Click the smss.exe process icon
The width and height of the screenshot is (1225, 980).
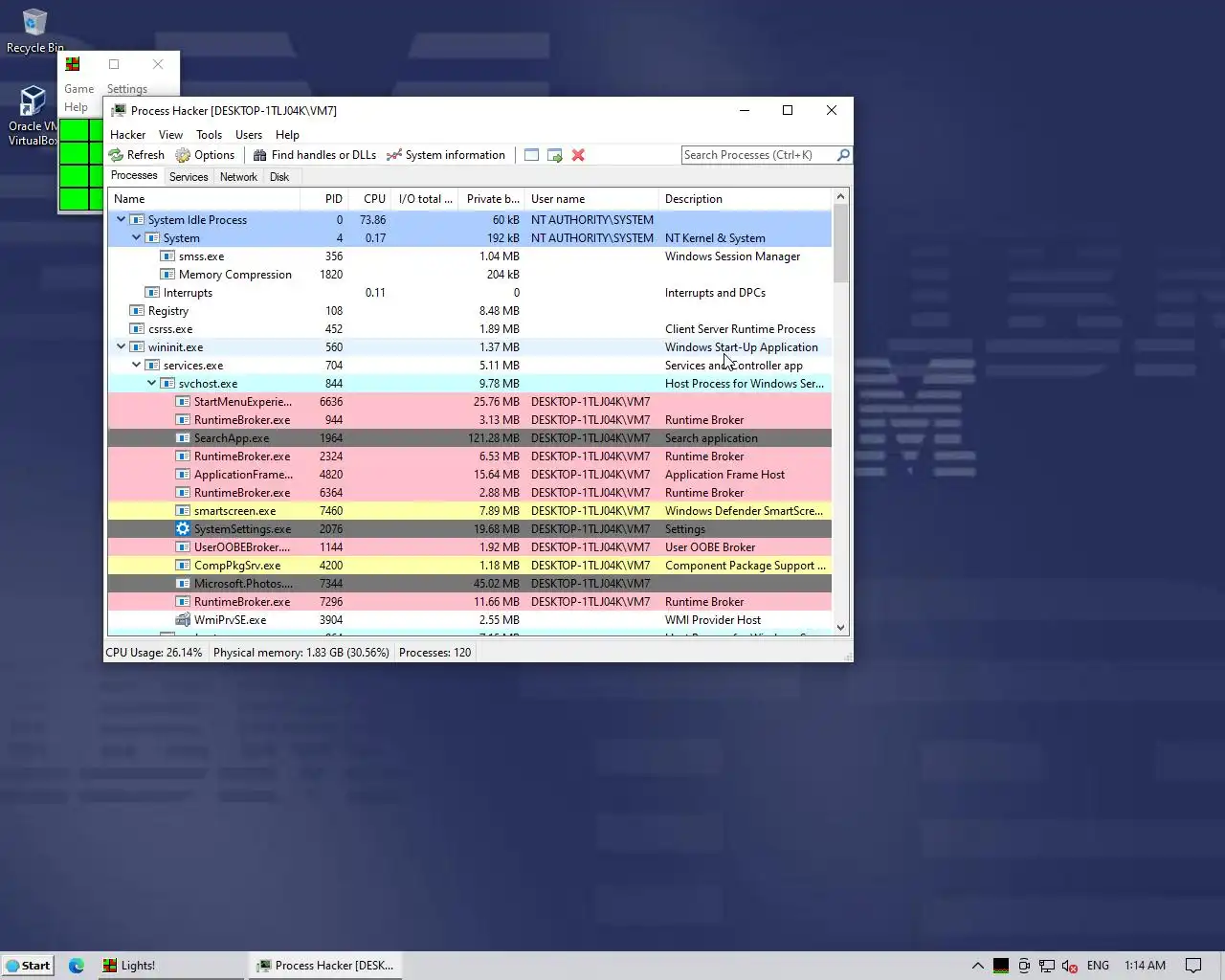[167, 256]
